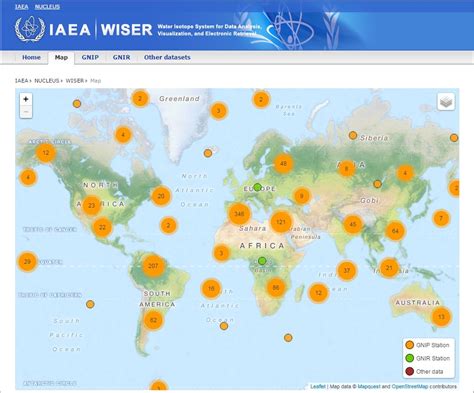The height and width of the screenshot is (393, 474).
Task: Open the Leaflet attribution link
Action: click(x=318, y=386)
